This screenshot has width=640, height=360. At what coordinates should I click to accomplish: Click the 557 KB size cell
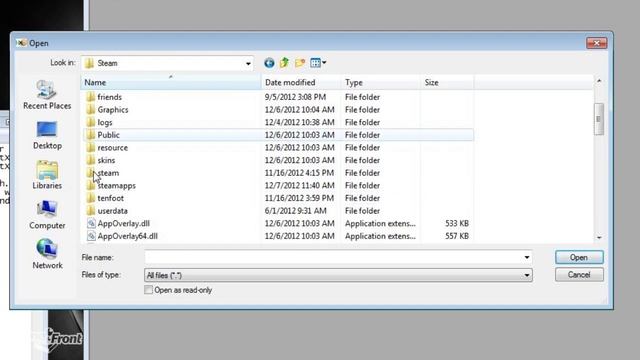point(457,236)
